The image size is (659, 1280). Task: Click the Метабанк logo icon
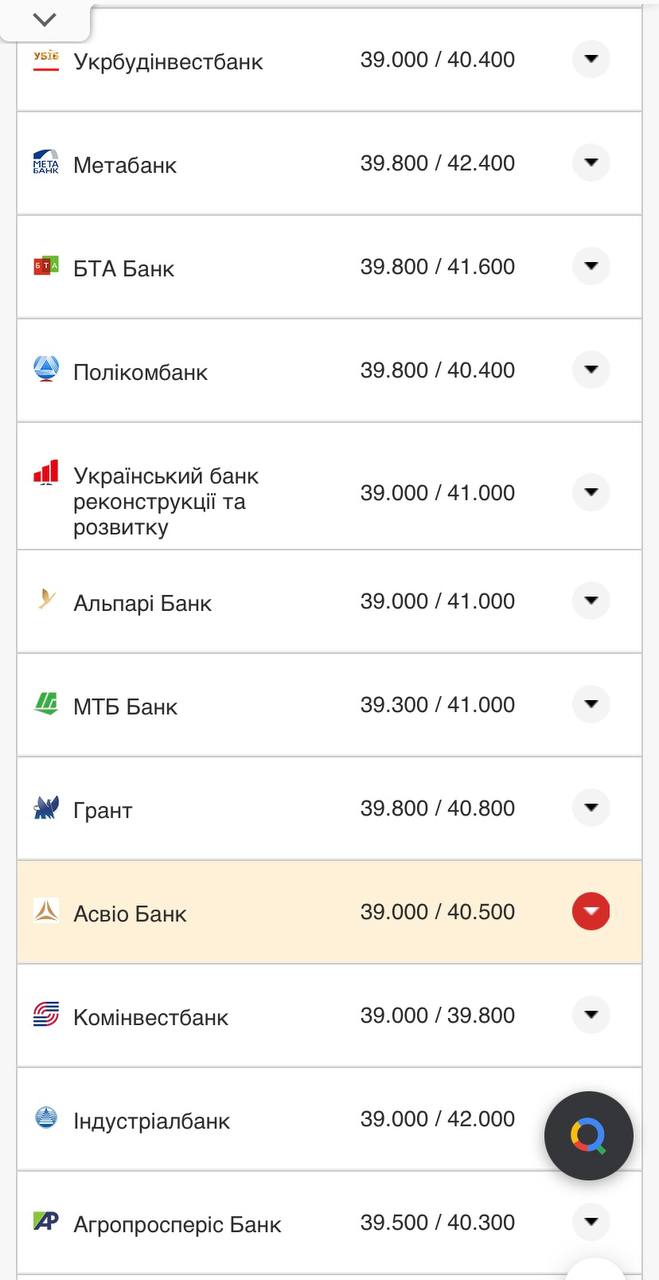coord(46,163)
